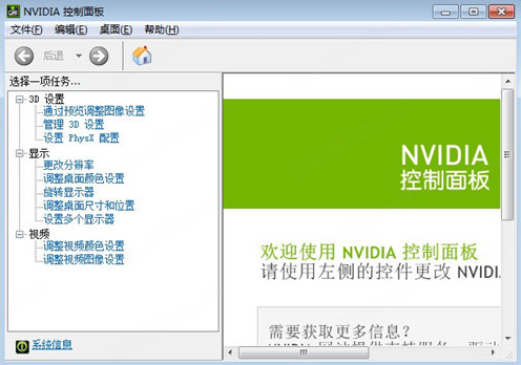The width and height of the screenshot is (521, 365).
Task: Collapse the 显示 tree node
Action: click(20, 153)
